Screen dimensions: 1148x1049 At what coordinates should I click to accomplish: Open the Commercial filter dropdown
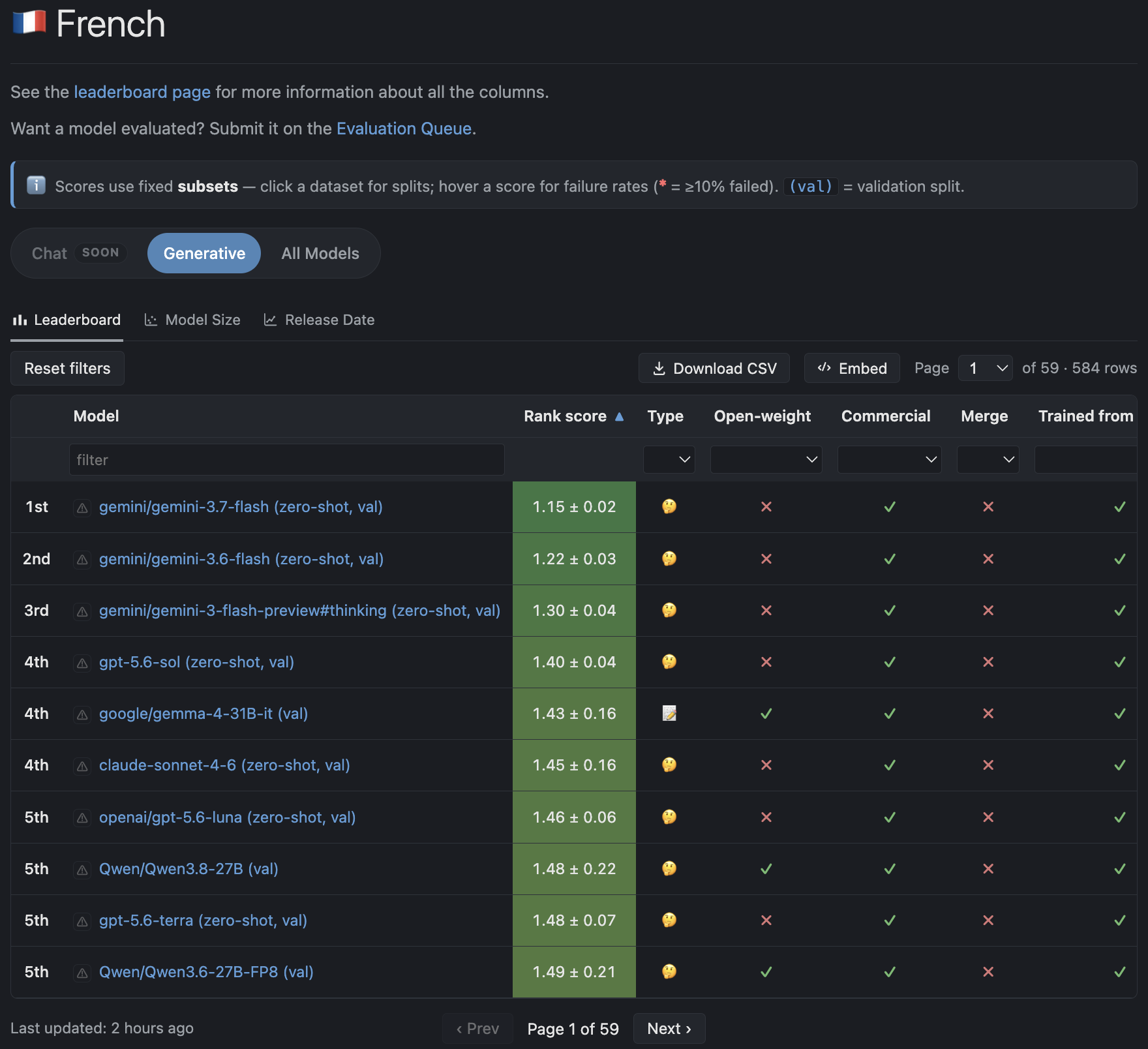(890, 459)
